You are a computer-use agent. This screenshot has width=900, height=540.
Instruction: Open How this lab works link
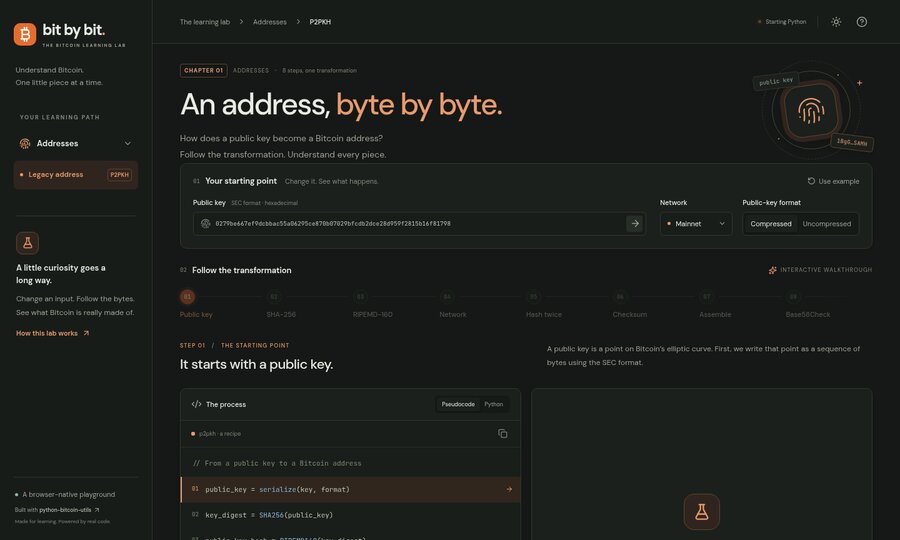[52, 333]
